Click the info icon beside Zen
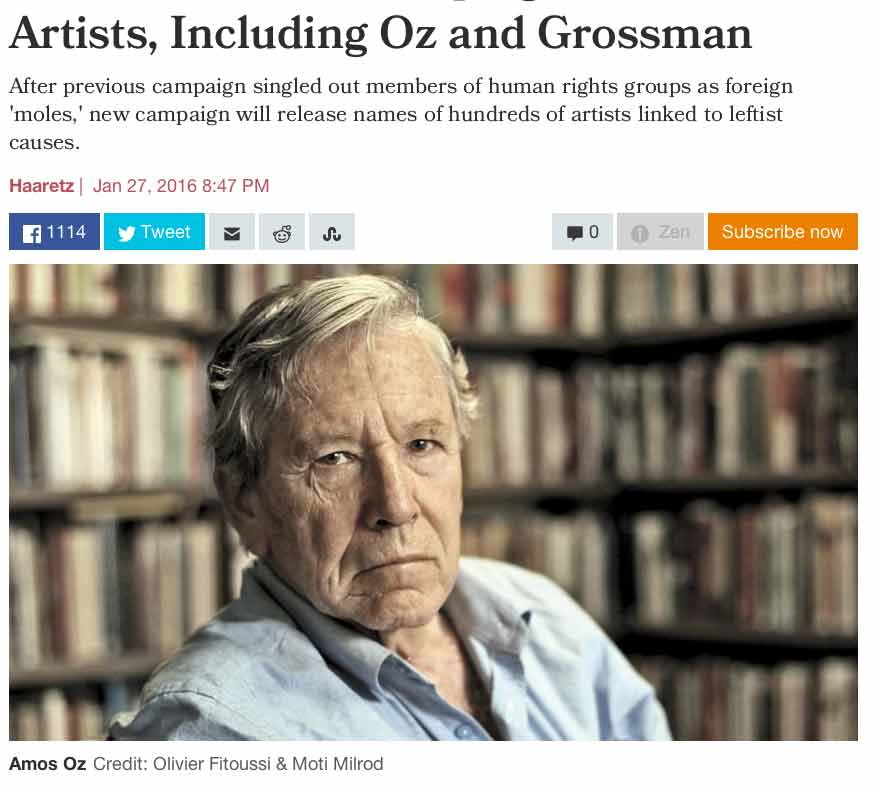Screen dimensions: 877x790 pyautogui.click(x=640, y=233)
